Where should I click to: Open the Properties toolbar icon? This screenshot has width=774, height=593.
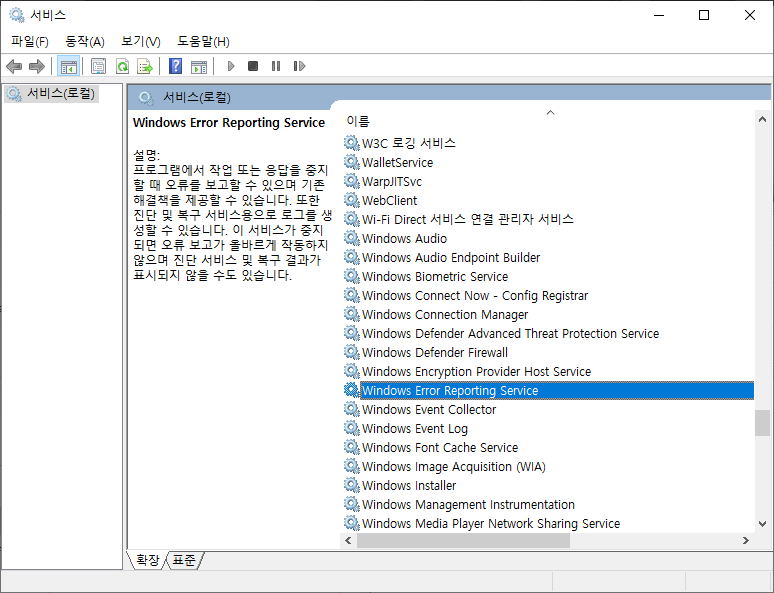coord(99,66)
